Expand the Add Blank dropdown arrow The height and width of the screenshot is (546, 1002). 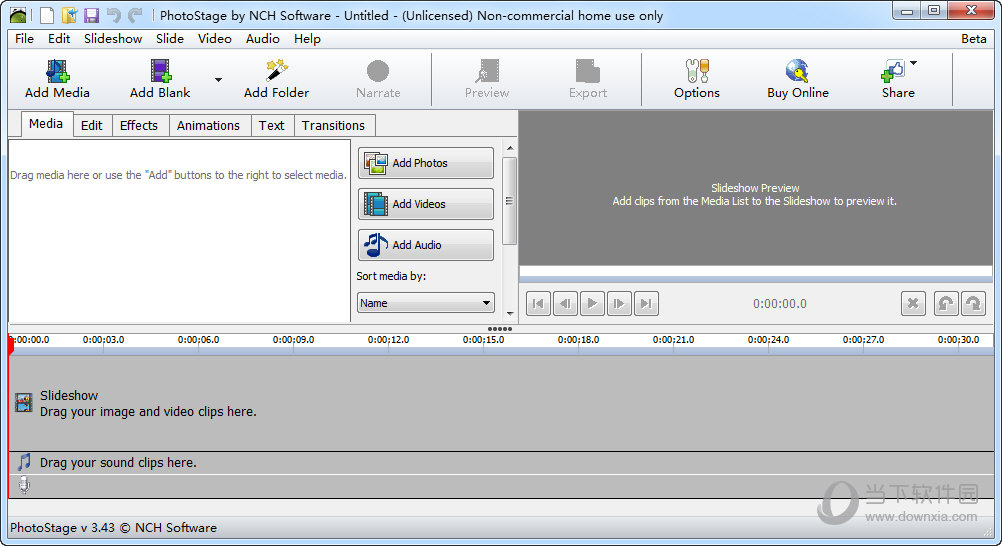(218, 80)
